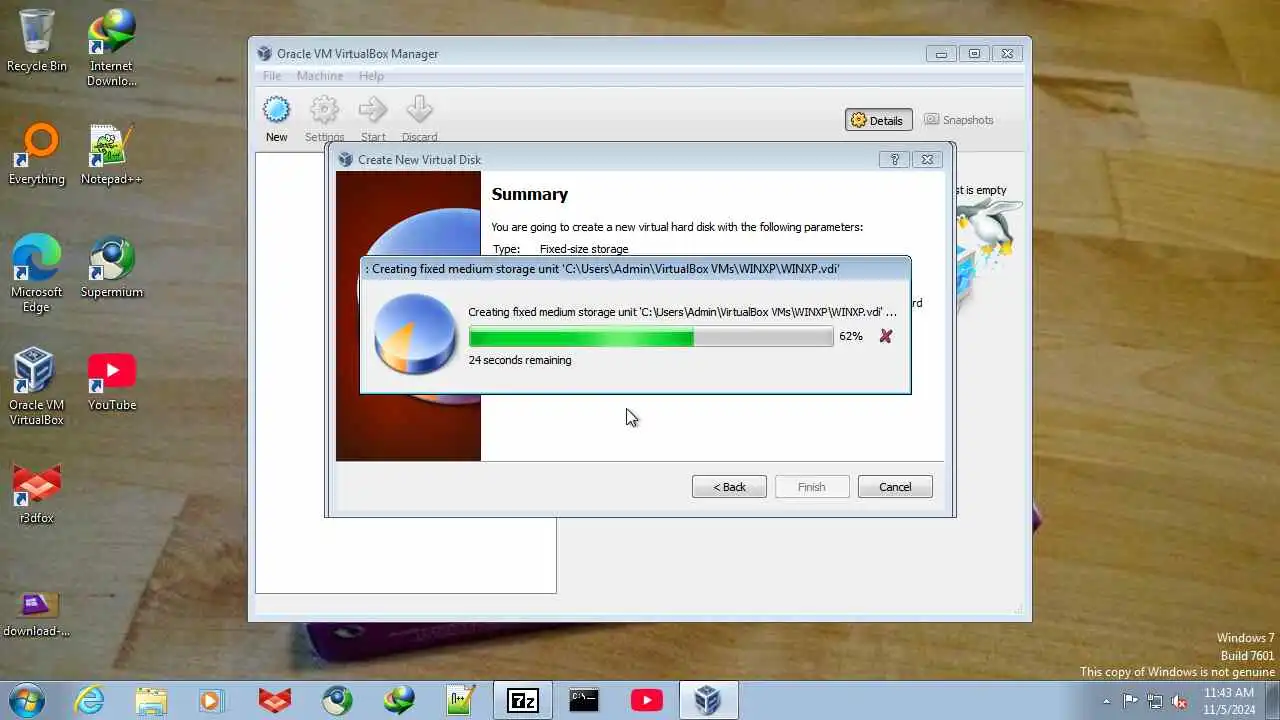Open the File menu in VirtualBox Manager

coord(272,76)
